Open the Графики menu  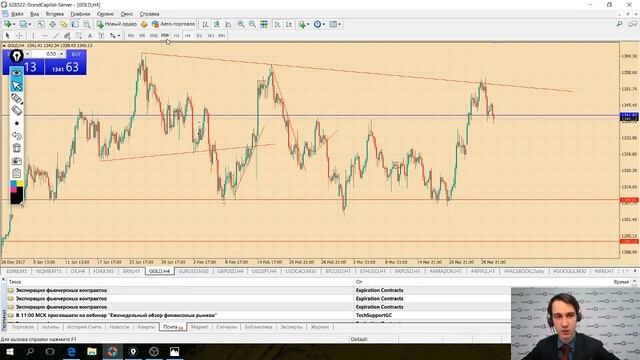[x=80, y=14]
